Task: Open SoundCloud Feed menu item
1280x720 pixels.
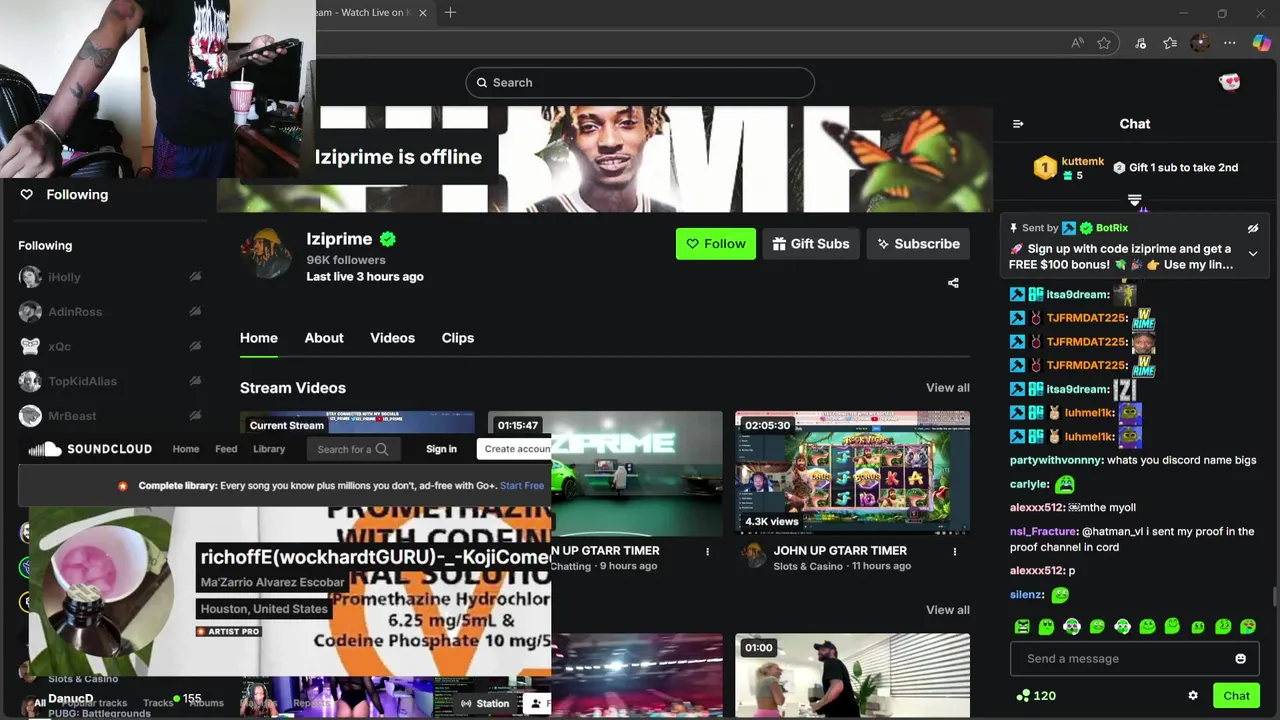Action: tap(226, 449)
